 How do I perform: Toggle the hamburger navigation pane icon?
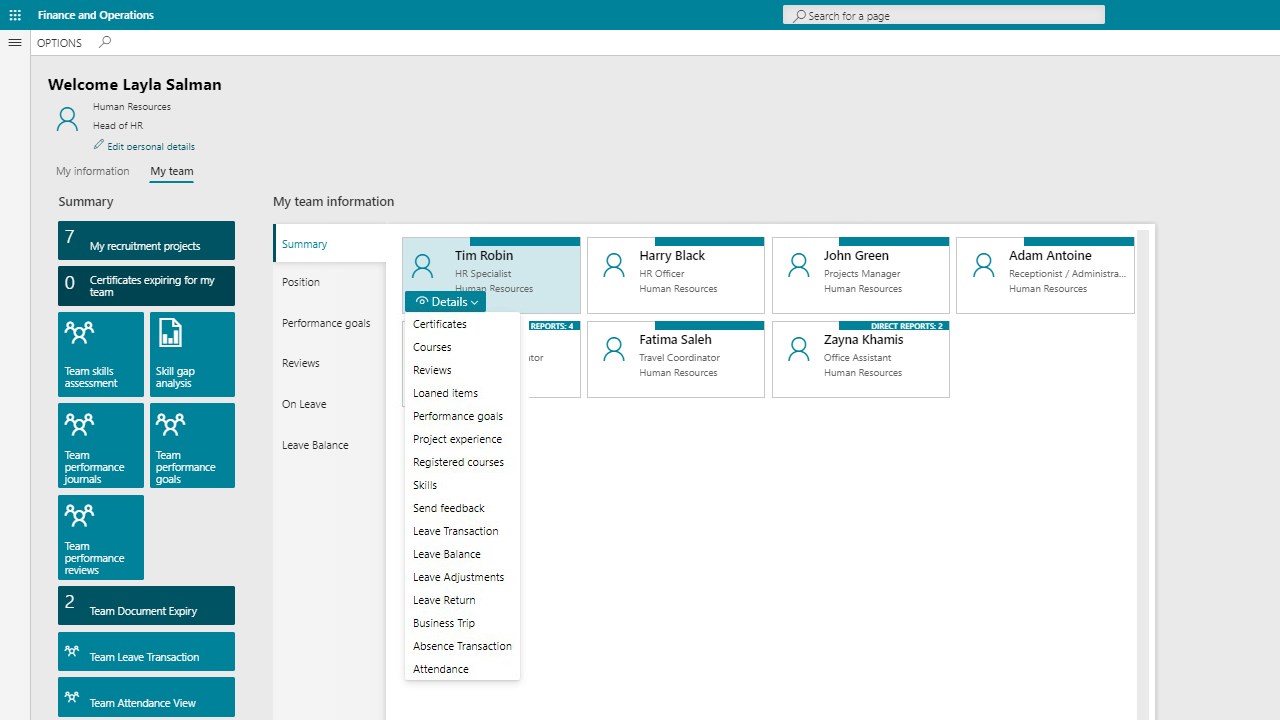(15, 43)
